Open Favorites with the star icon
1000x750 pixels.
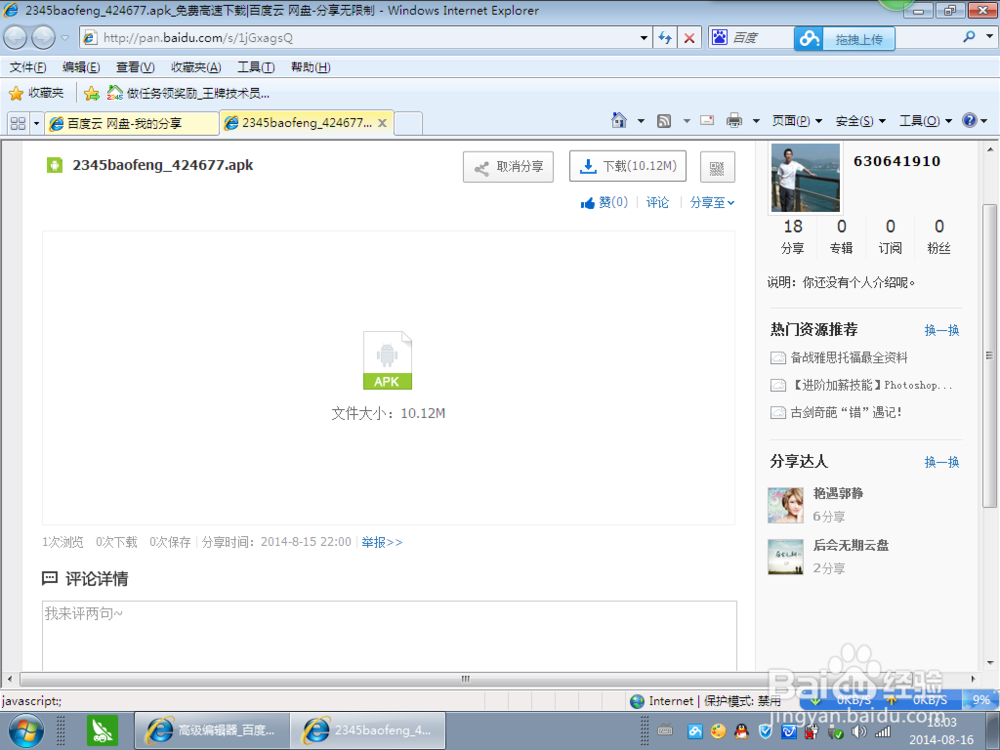tap(16, 94)
